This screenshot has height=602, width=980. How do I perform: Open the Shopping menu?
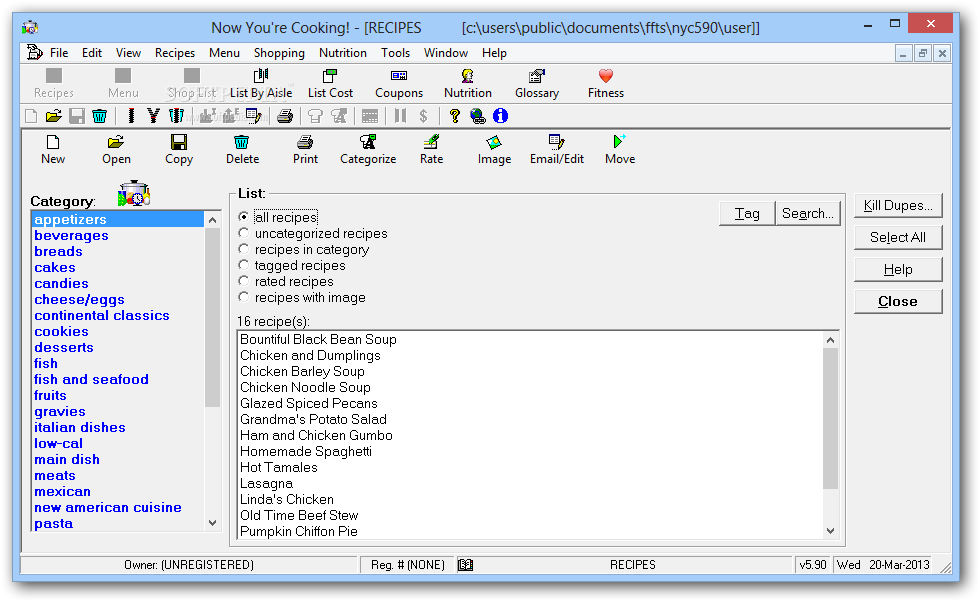279,53
